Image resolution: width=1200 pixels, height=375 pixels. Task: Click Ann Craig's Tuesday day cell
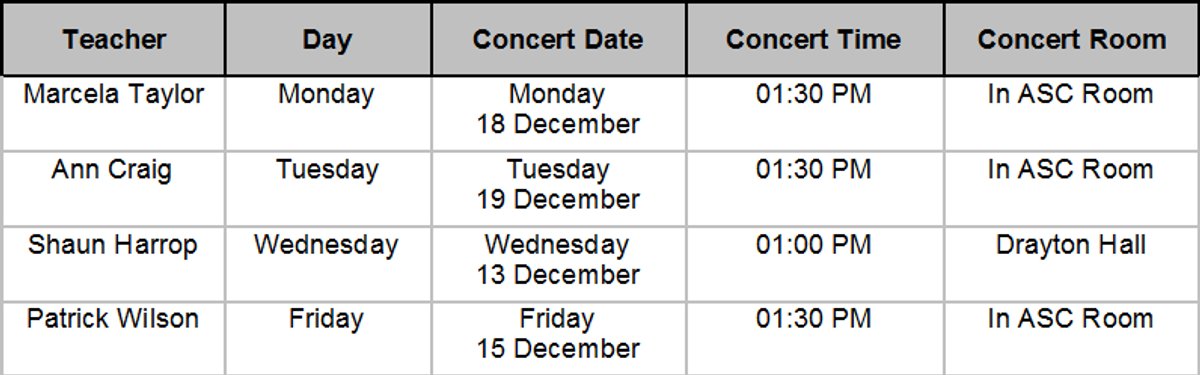coord(328,189)
